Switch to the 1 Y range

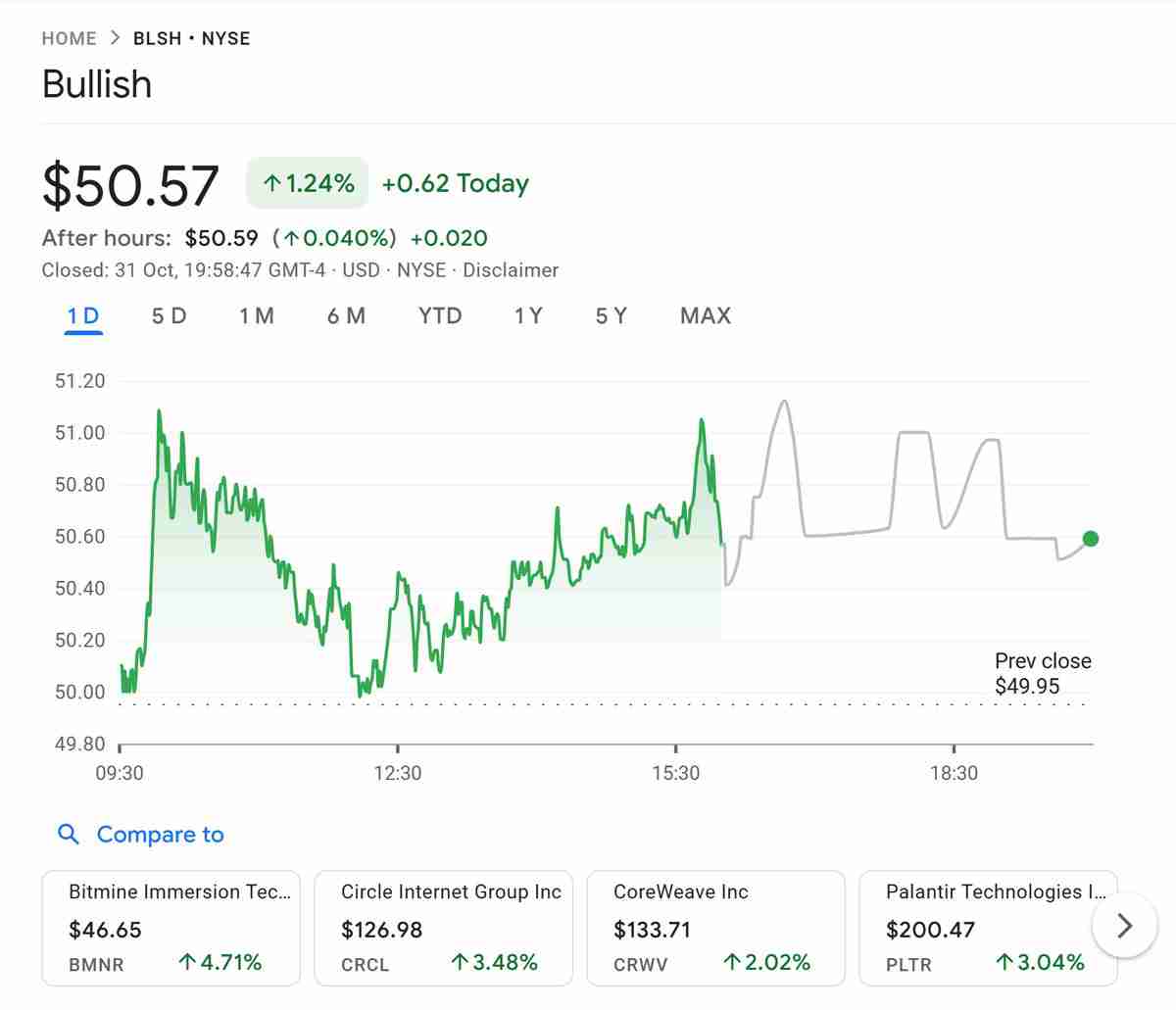click(527, 315)
